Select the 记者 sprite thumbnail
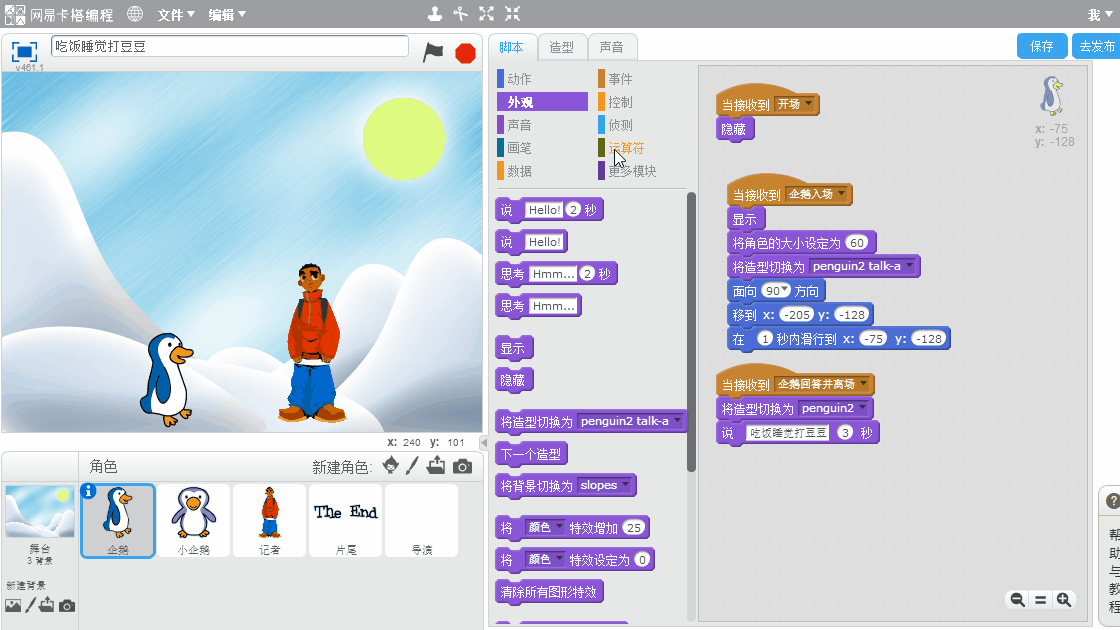Screen dimensions: 1120x630 tap(270, 520)
